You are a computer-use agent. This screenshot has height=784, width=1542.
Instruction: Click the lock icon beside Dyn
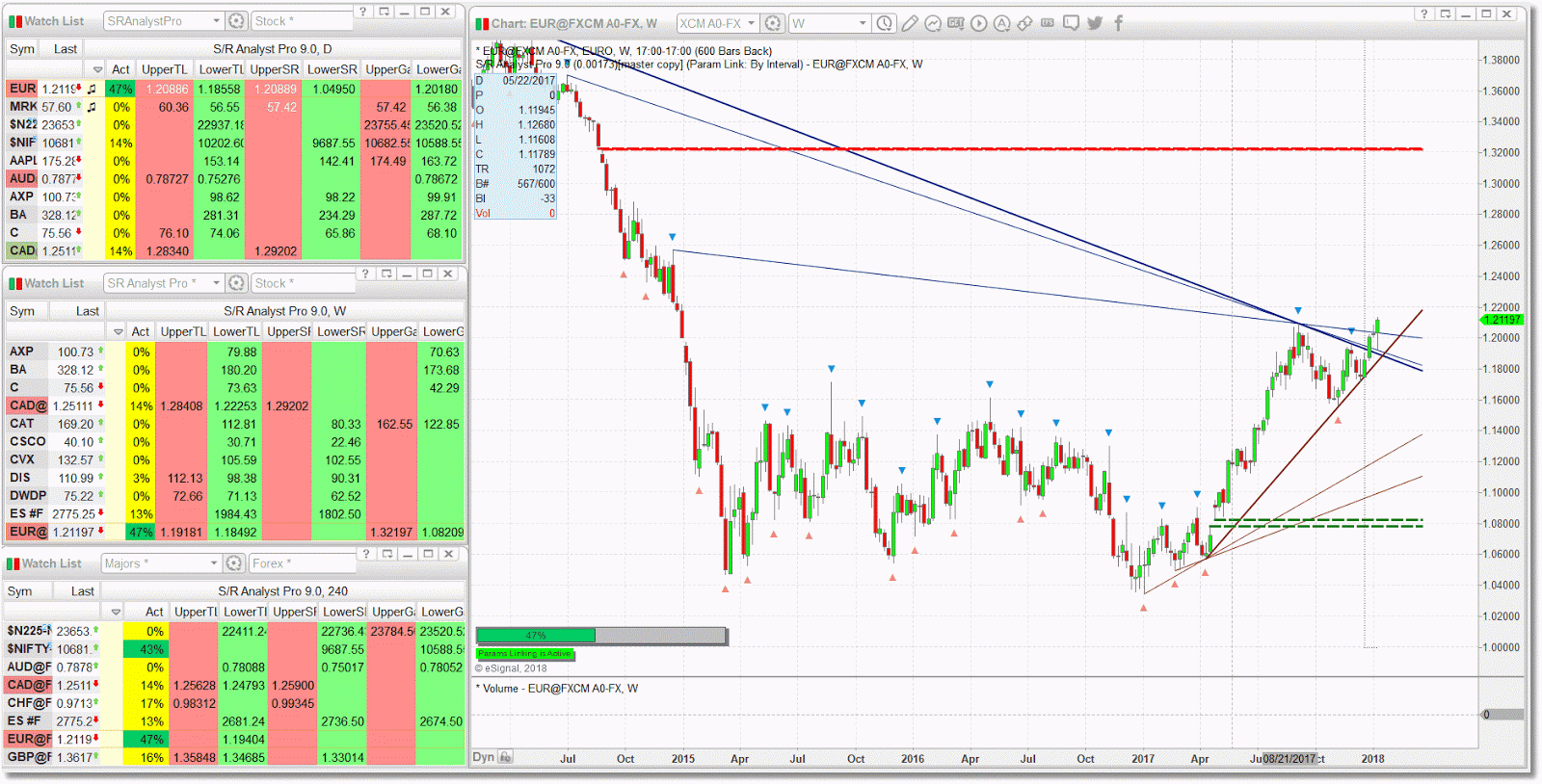coord(506,757)
